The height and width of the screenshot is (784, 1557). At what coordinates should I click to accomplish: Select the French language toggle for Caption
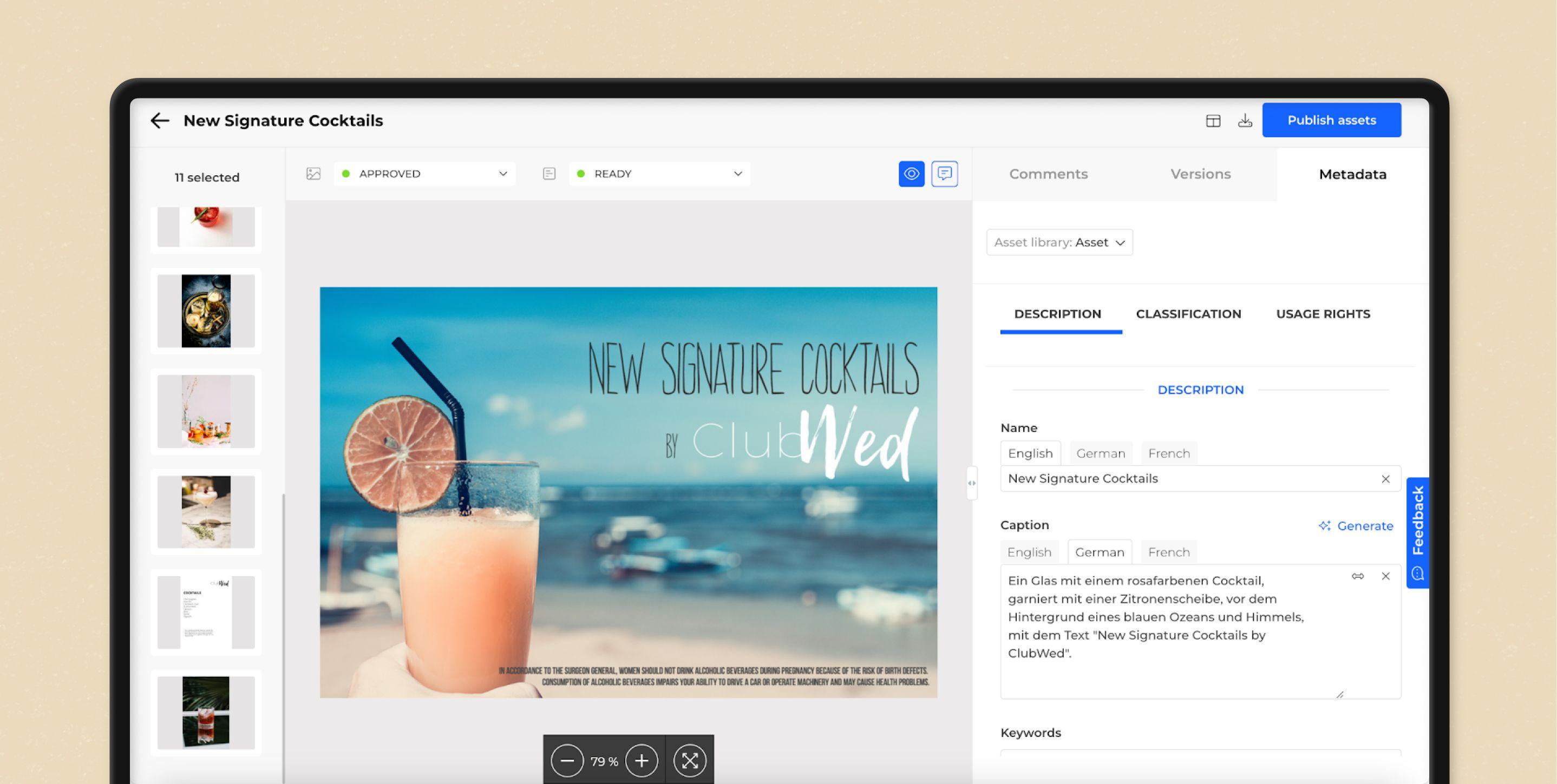coord(1168,551)
